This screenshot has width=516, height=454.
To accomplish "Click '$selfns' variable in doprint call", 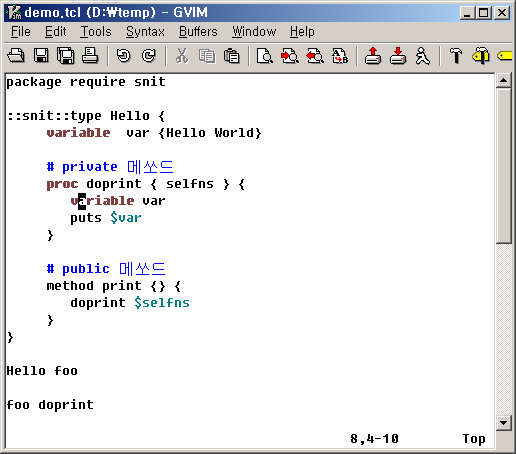I will click(162, 303).
